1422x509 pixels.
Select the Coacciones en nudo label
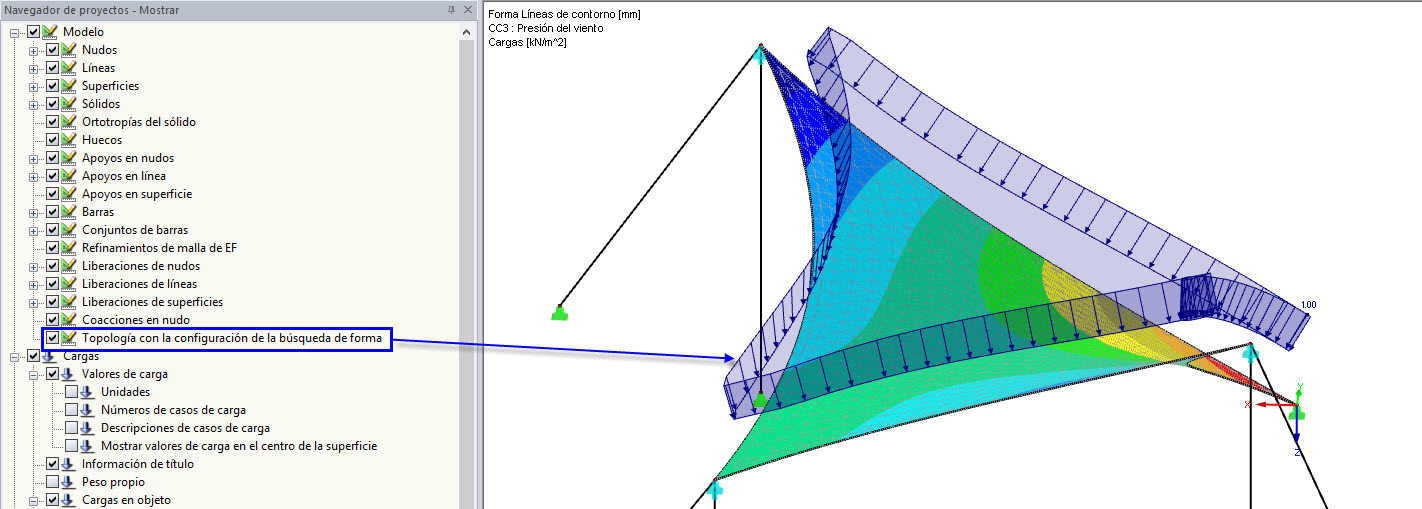[136, 320]
